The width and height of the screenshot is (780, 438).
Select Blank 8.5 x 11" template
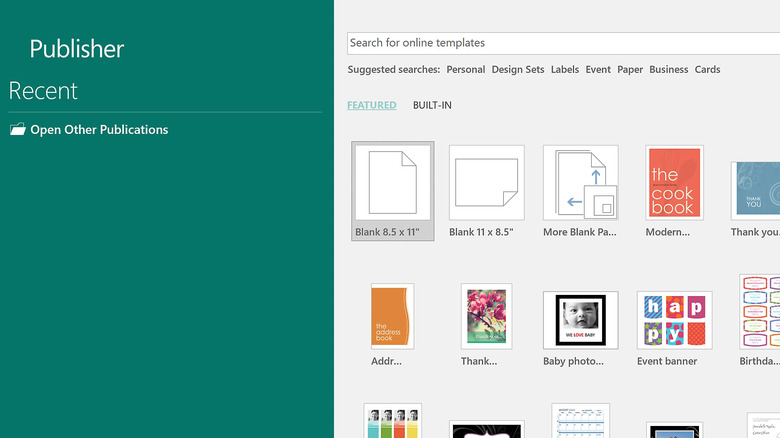(x=393, y=183)
